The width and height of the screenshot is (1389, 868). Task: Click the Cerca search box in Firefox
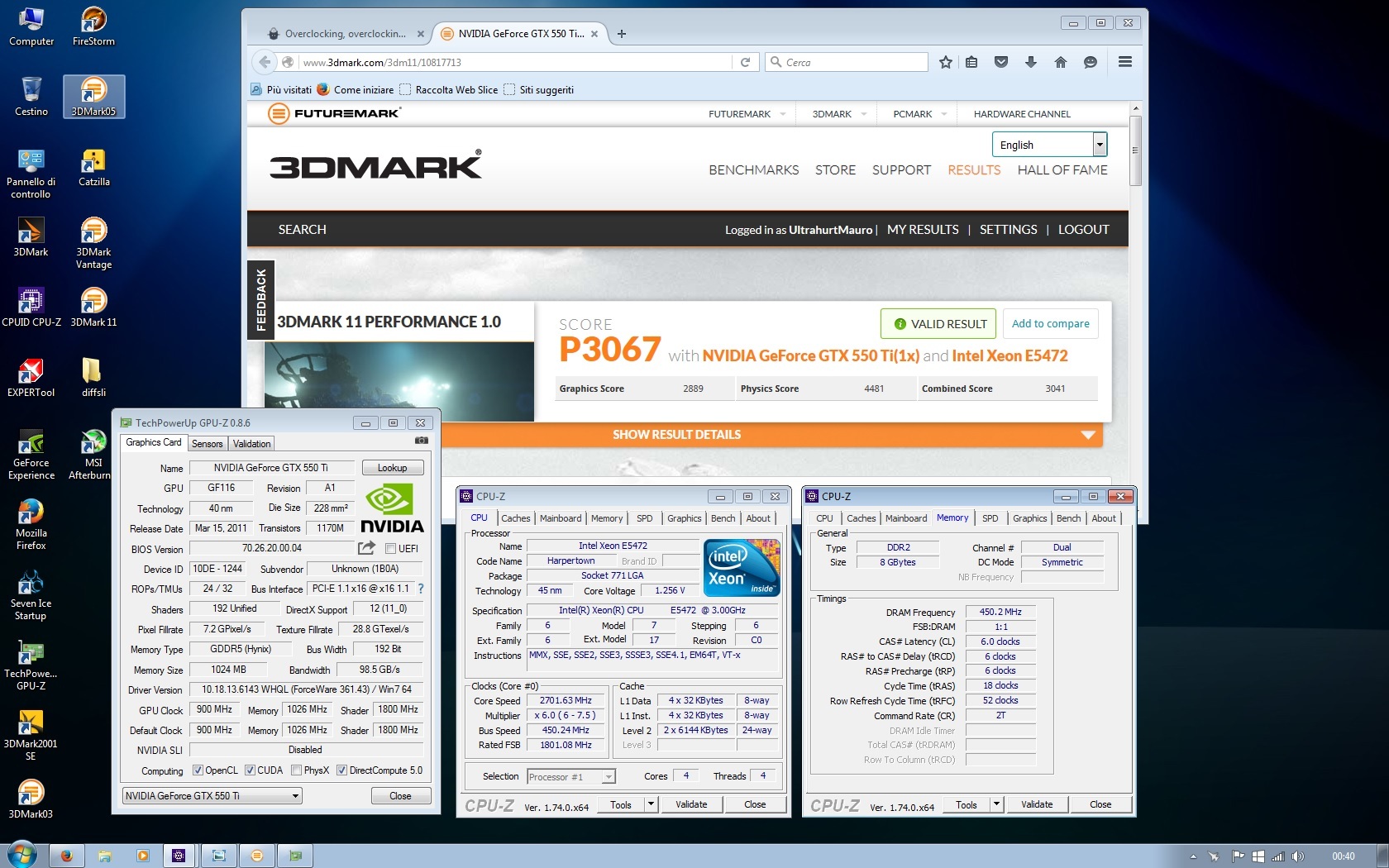click(846, 62)
